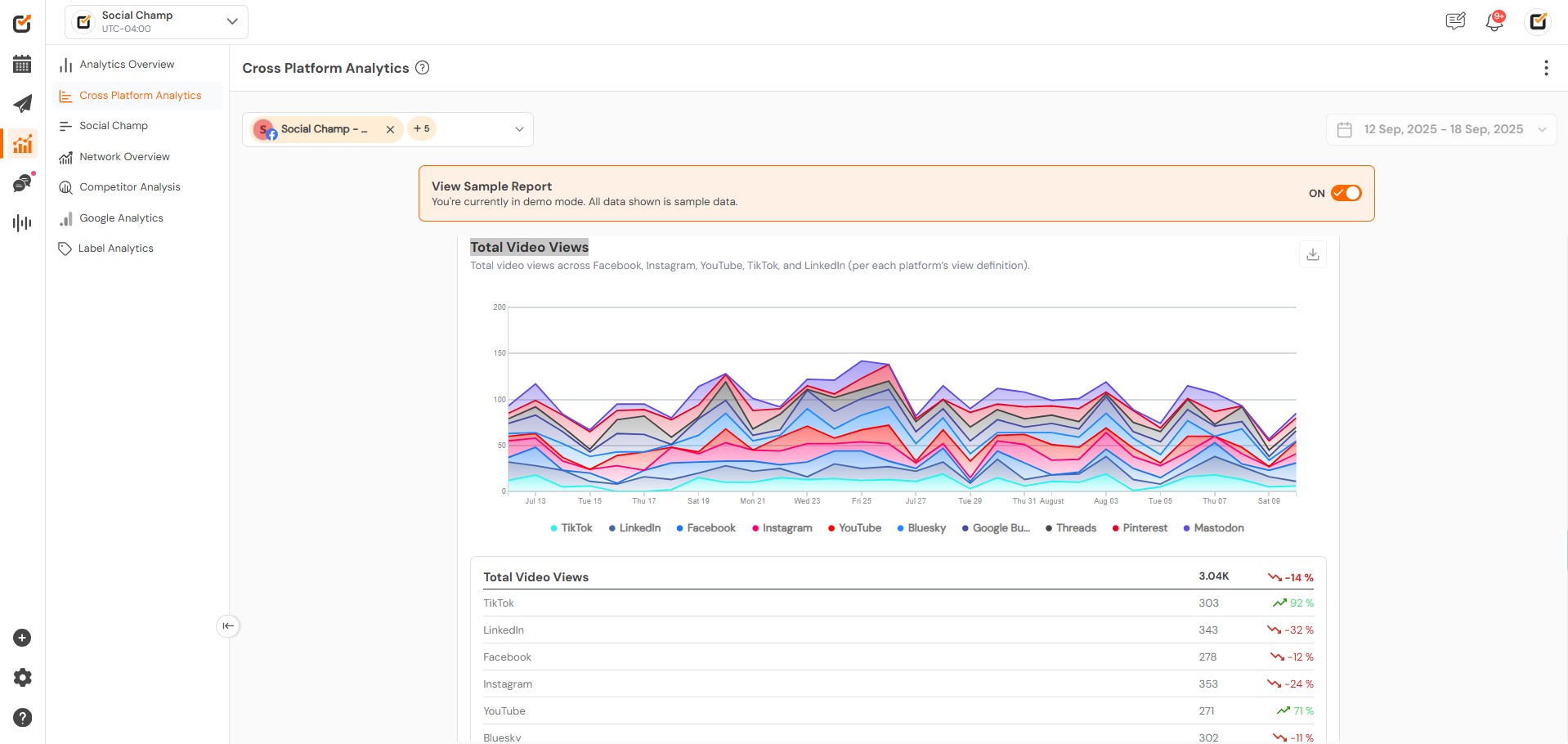The height and width of the screenshot is (744, 1568).
Task: Open the analytics bar chart rail icon
Action: click(x=22, y=143)
